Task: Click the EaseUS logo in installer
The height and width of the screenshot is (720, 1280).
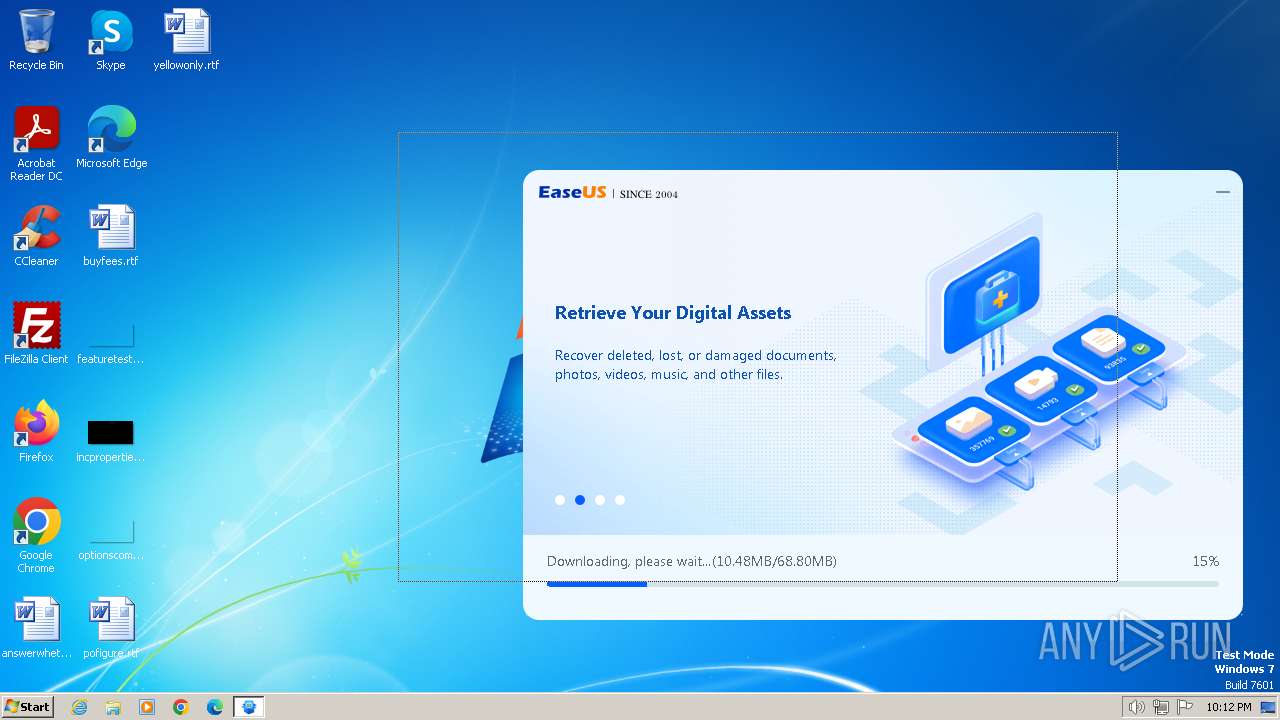Action: [572, 192]
